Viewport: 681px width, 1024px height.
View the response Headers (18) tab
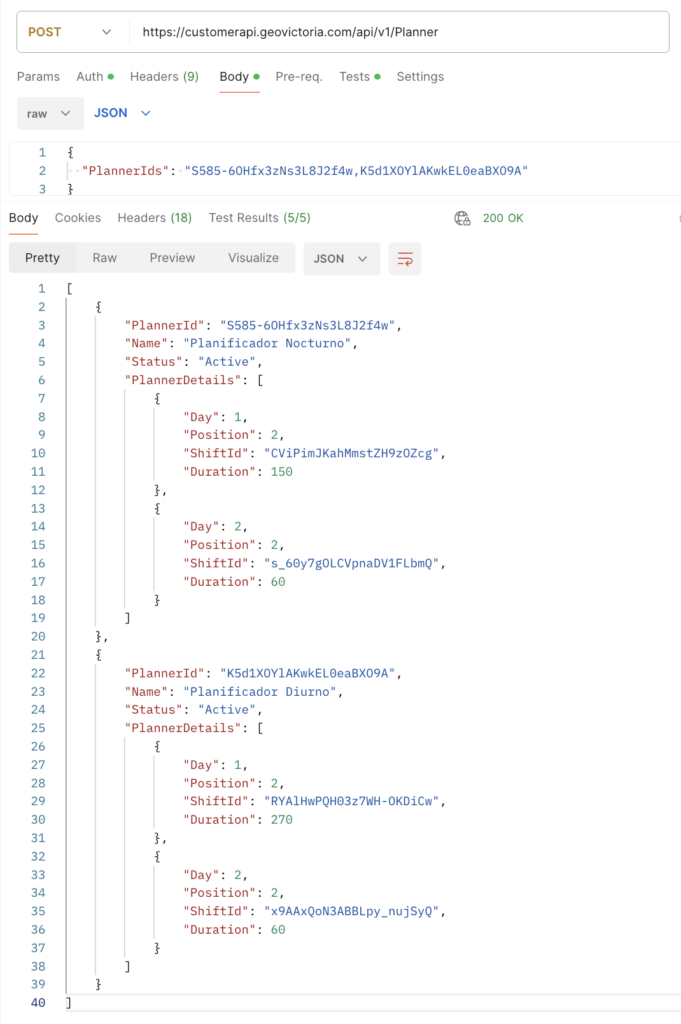[154, 218]
